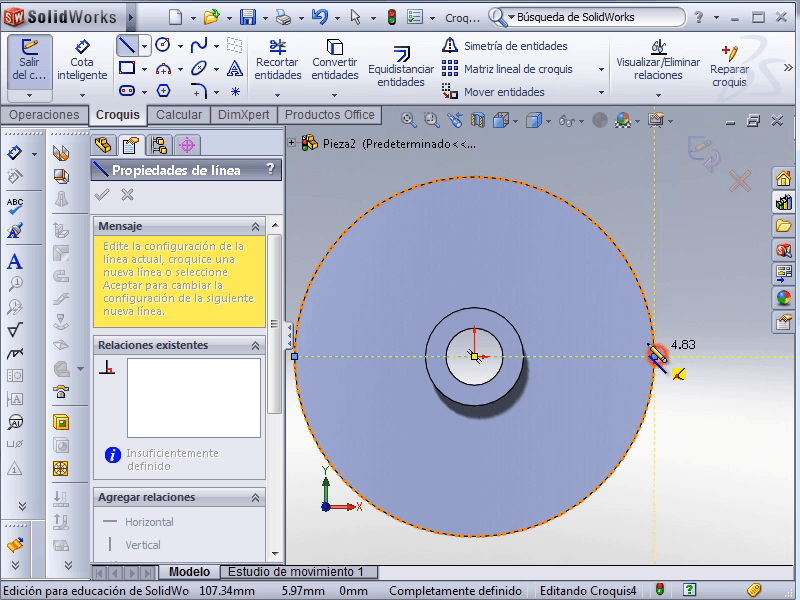The width and height of the screenshot is (800, 600).
Task: Collapse the Mensaje section
Action: pyautogui.click(x=255, y=227)
